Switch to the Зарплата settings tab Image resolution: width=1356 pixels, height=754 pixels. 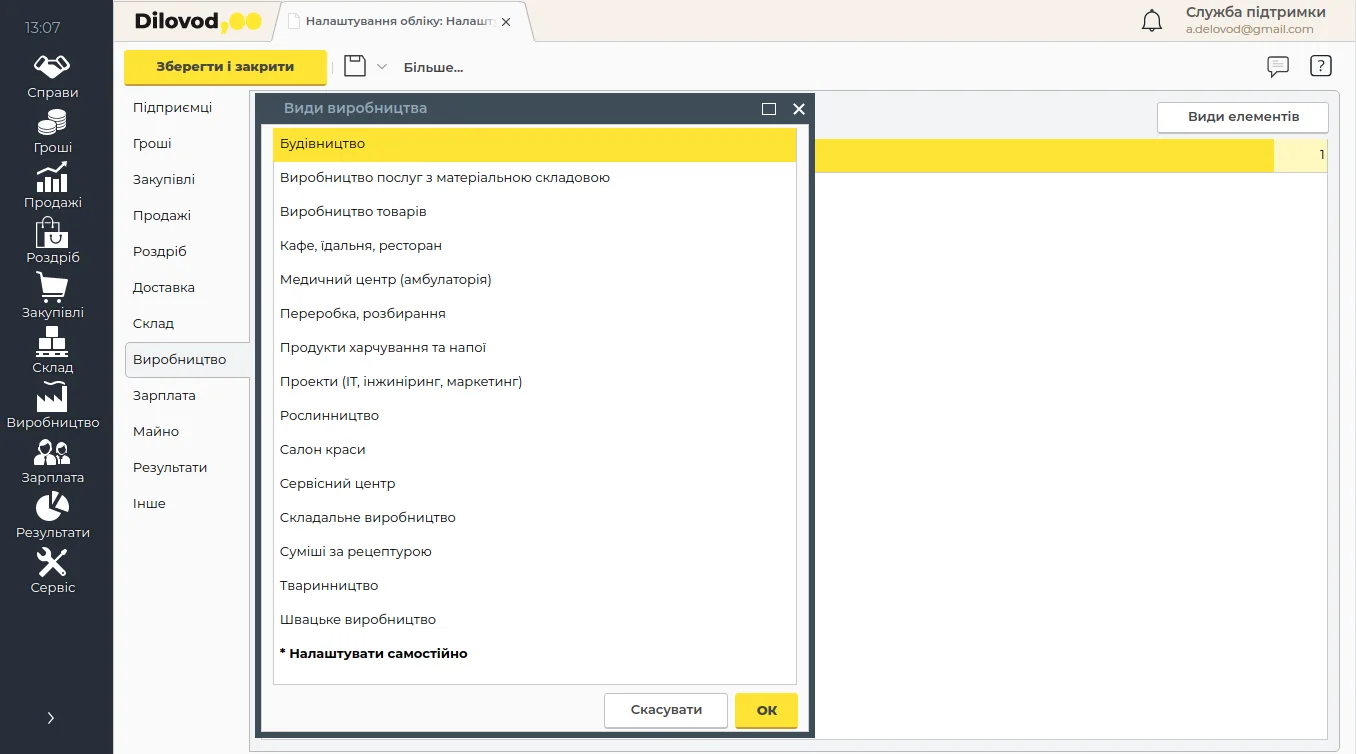click(x=164, y=396)
